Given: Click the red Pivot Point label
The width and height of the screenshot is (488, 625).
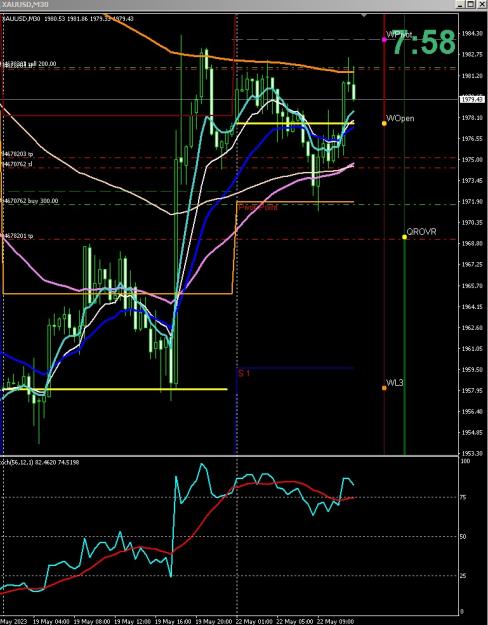Looking at the screenshot, I should tap(258, 207).
